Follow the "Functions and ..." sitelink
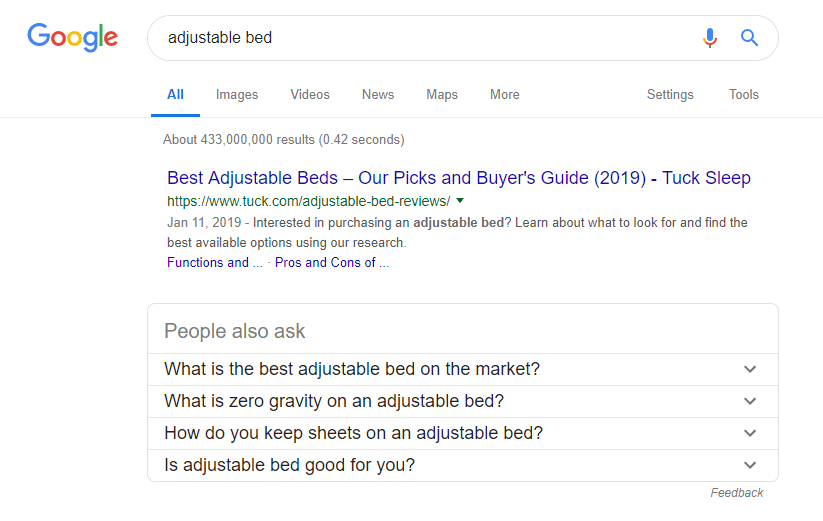823x521 pixels. point(215,263)
